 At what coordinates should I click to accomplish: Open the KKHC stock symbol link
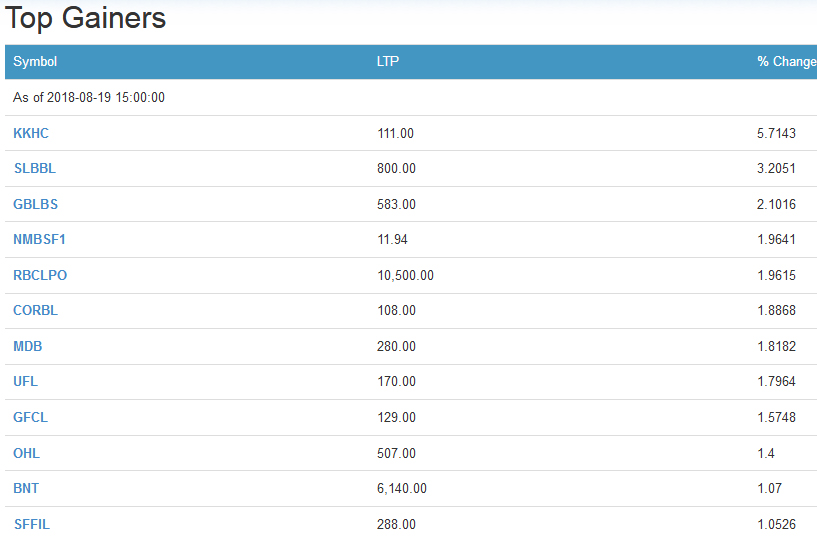point(31,133)
